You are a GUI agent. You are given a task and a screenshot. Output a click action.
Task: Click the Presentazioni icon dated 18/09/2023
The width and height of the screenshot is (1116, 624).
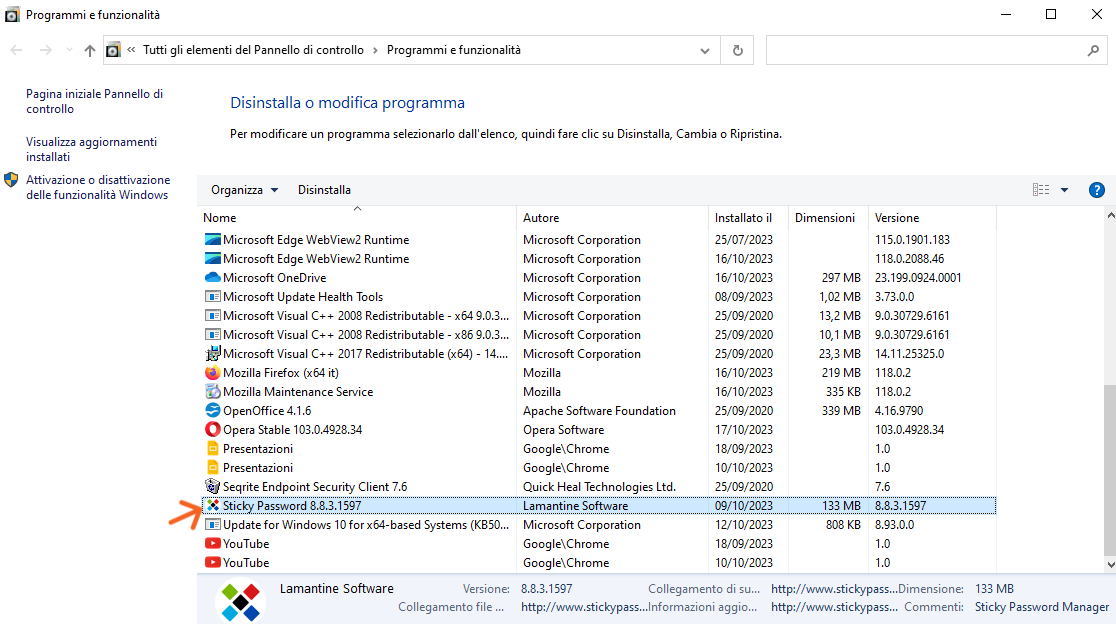[212, 448]
